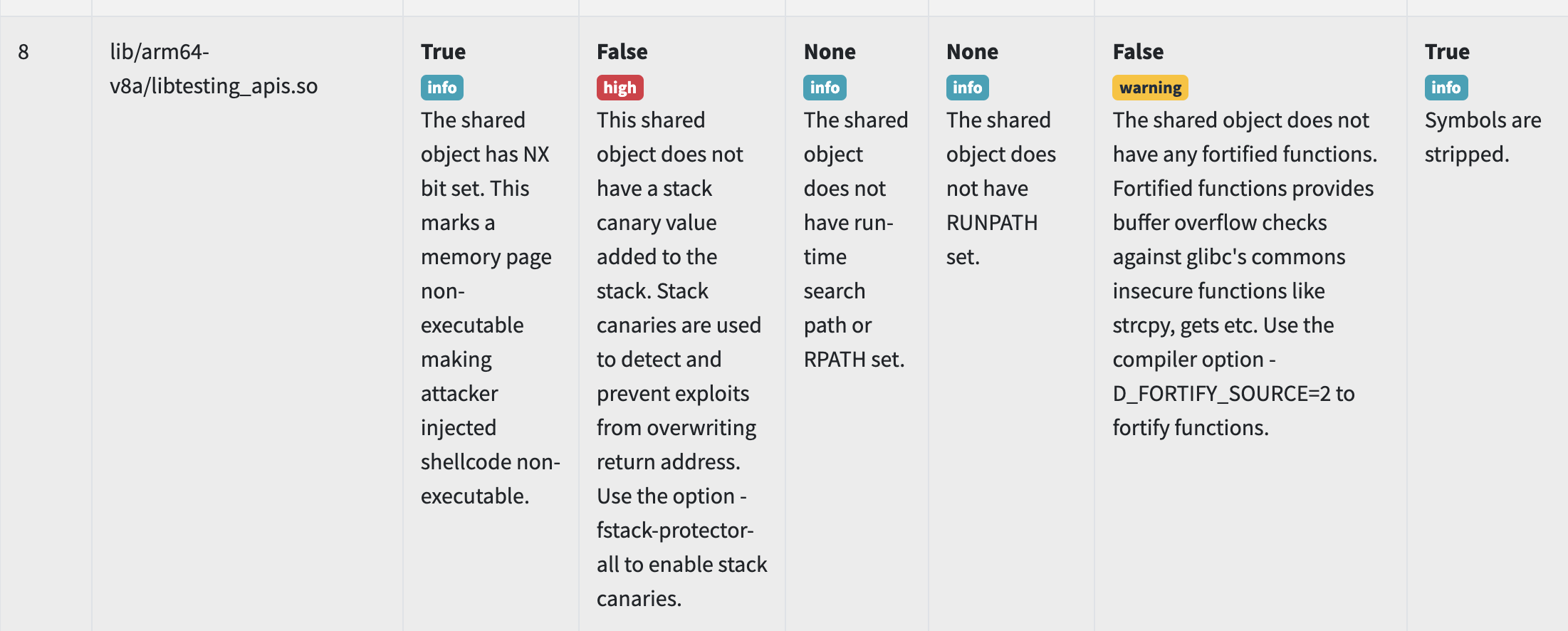Click the Symbols are stripped text
1568x631 pixels.
pos(1483,137)
